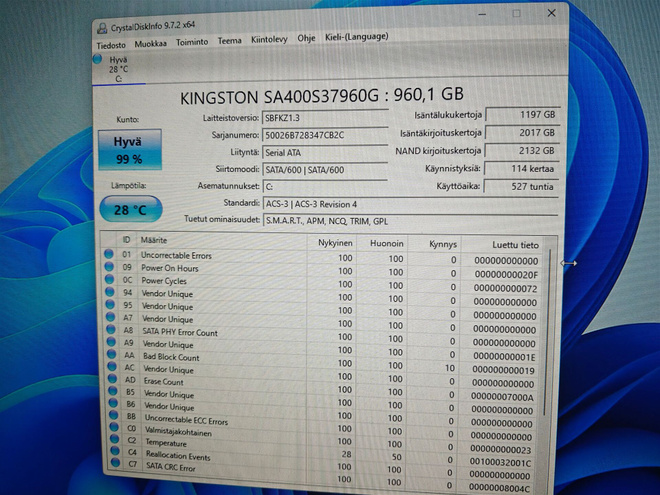
Task: Click the 114 kertaa power-on count value
Action: point(521,168)
